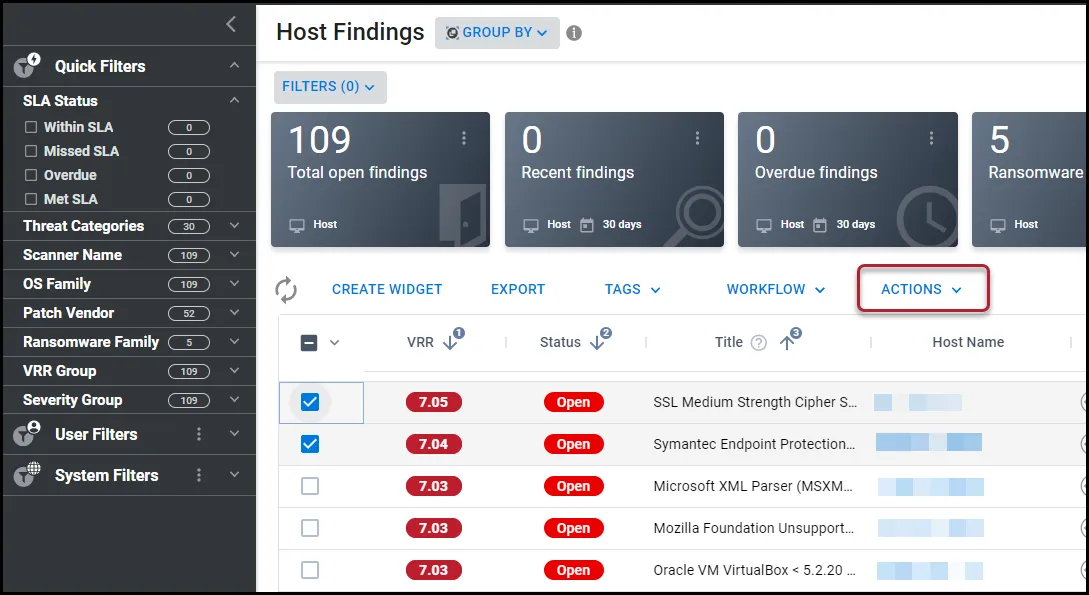Screen dimensions: 1089x595
Task: Sort by Title using the up arrow
Action: coord(787,342)
